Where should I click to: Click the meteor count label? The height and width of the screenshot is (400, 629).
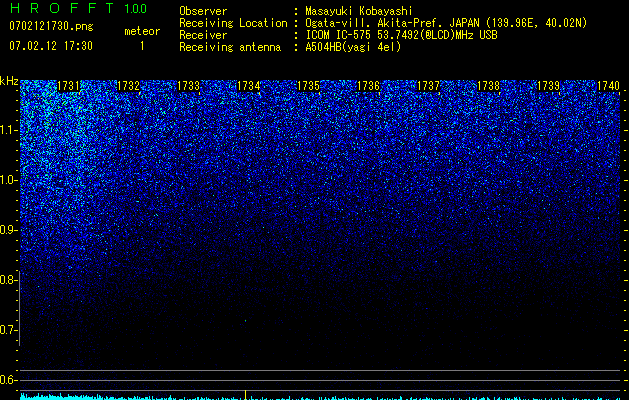coord(142,31)
